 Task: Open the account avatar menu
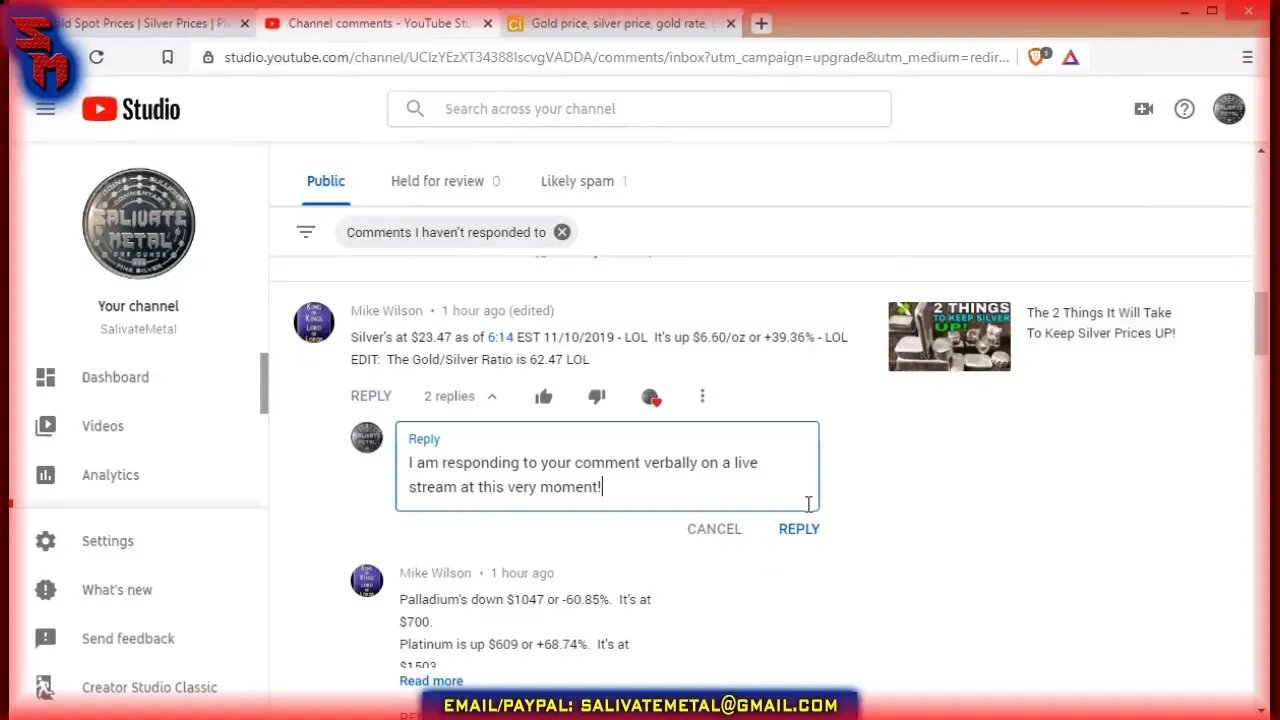(1229, 109)
